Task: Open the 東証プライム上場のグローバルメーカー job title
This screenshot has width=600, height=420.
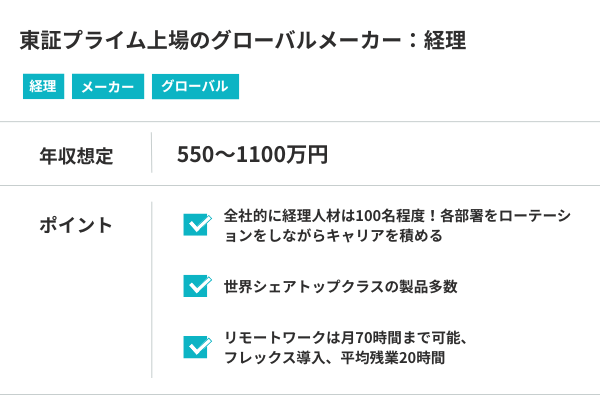Action: click(x=243, y=41)
